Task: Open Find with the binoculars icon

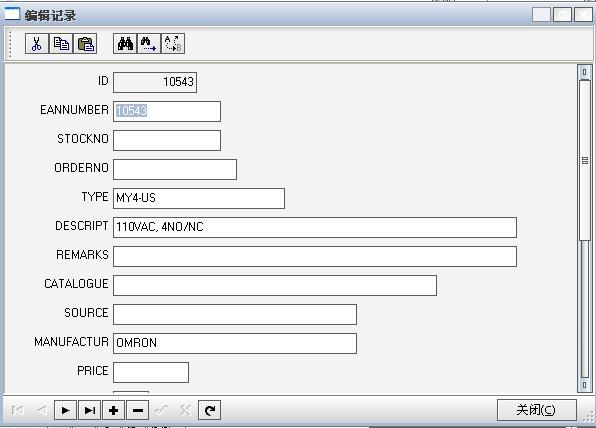Action: [x=125, y=44]
